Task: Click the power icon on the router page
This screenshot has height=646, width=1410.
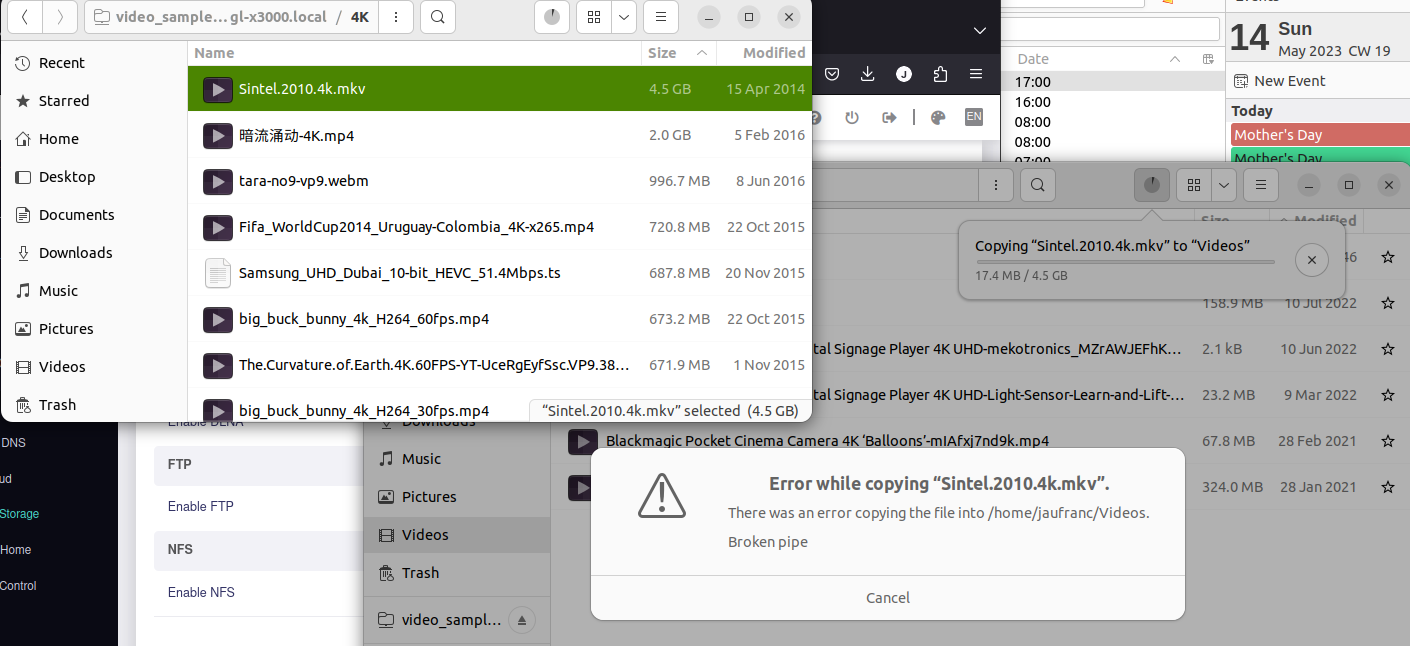Action: coord(852,117)
